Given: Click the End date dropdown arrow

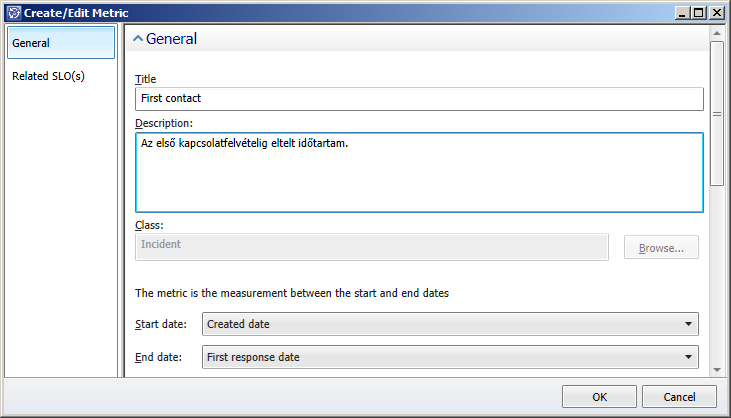Looking at the screenshot, I should click(688, 357).
